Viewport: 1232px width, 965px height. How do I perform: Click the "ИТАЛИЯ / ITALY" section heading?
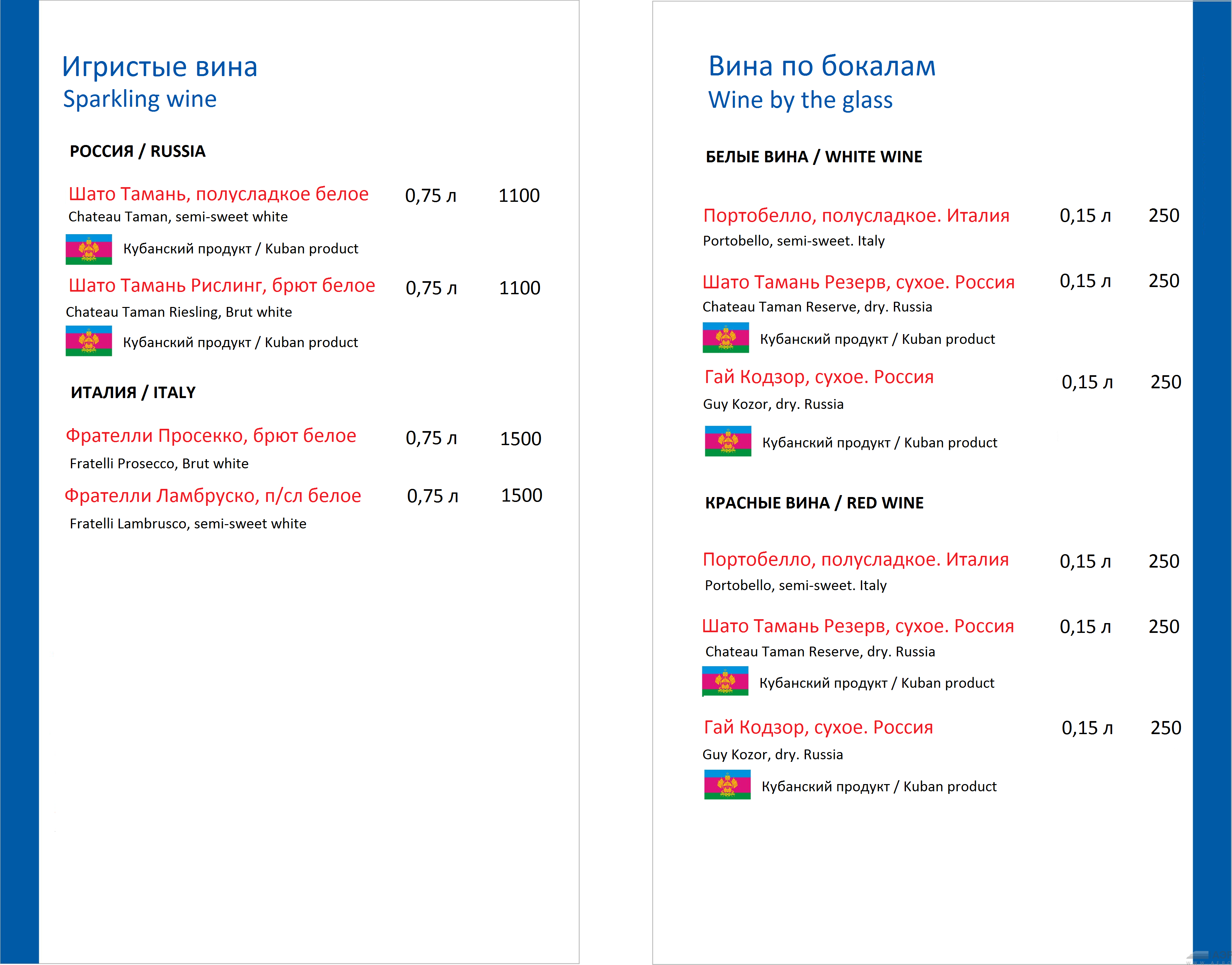[133, 392]
